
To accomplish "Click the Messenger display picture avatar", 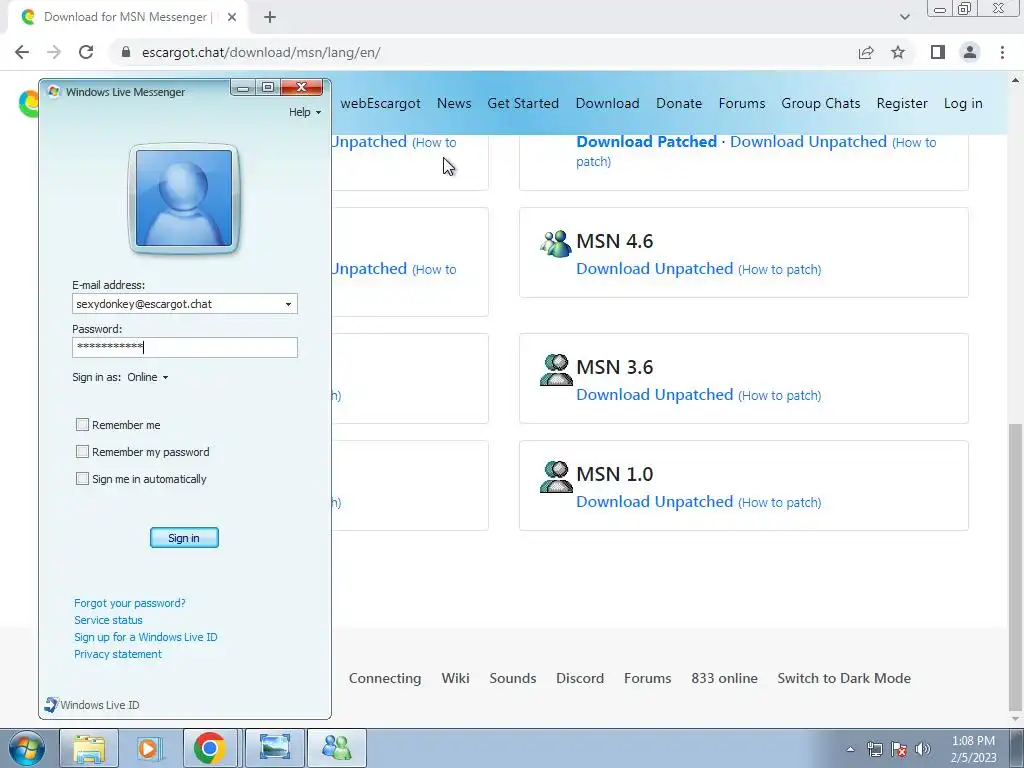I will (184, 199).
